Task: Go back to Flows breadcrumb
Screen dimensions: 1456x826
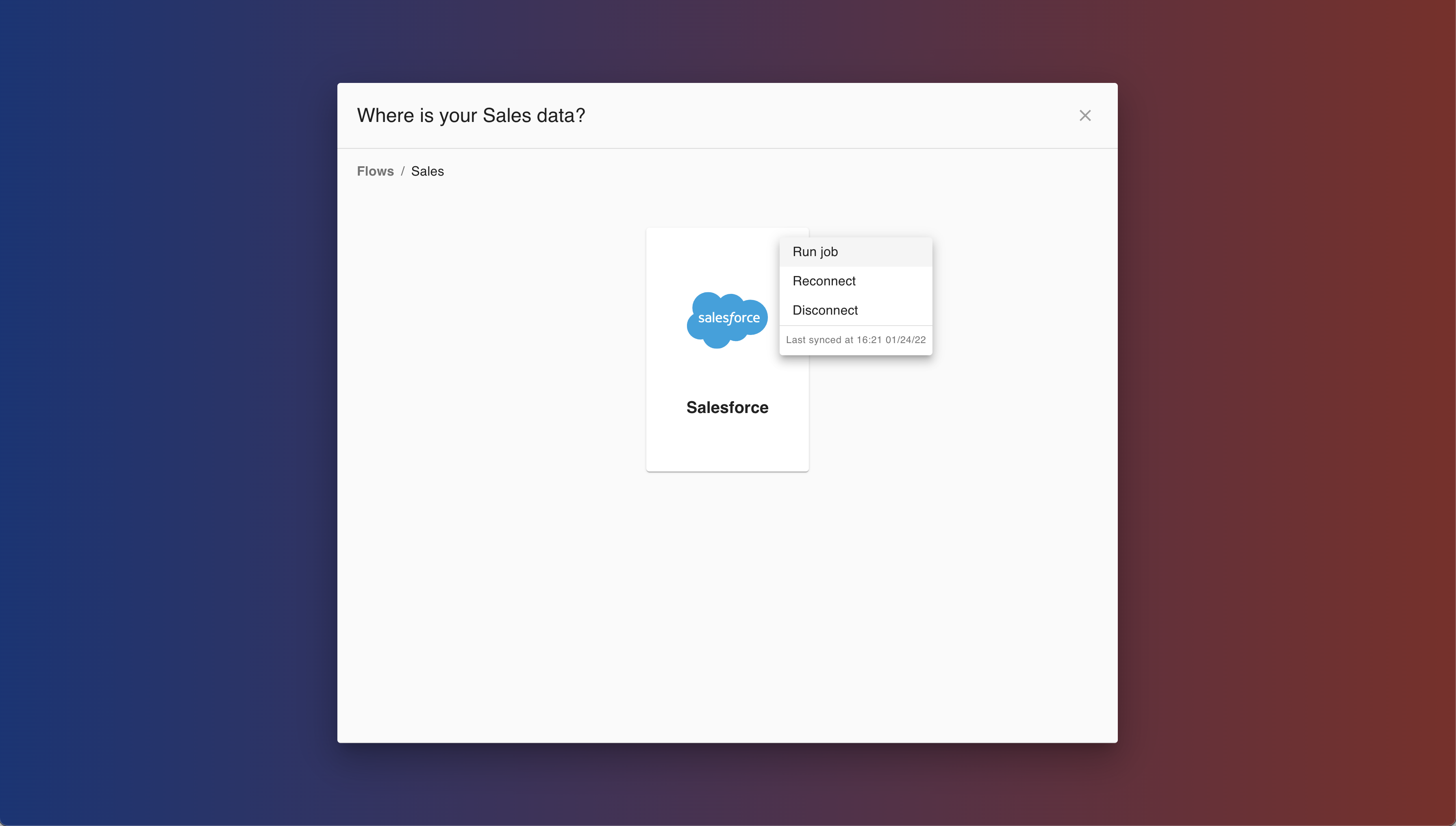Action: 375,171
